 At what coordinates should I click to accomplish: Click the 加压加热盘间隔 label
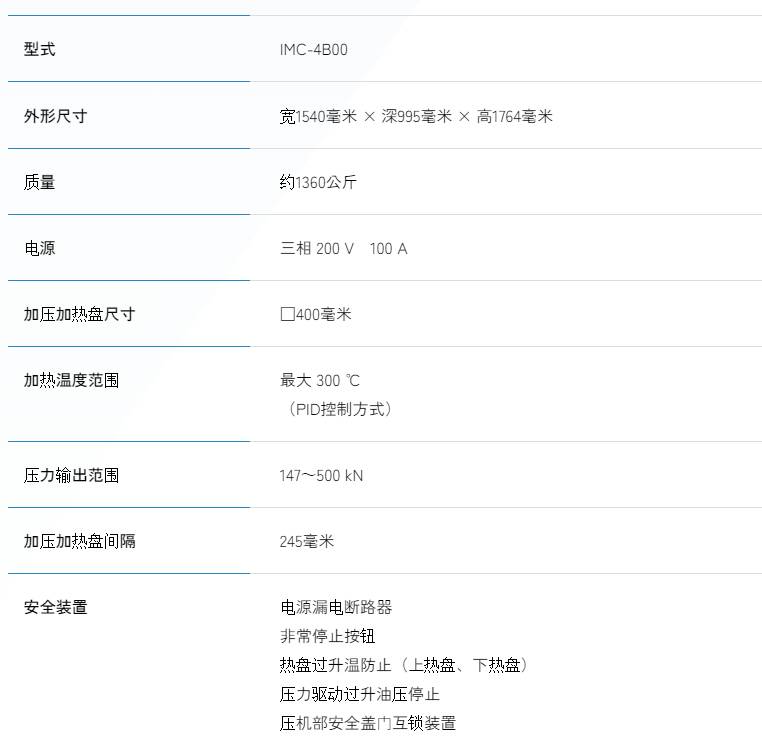click(x=79, y=541)
